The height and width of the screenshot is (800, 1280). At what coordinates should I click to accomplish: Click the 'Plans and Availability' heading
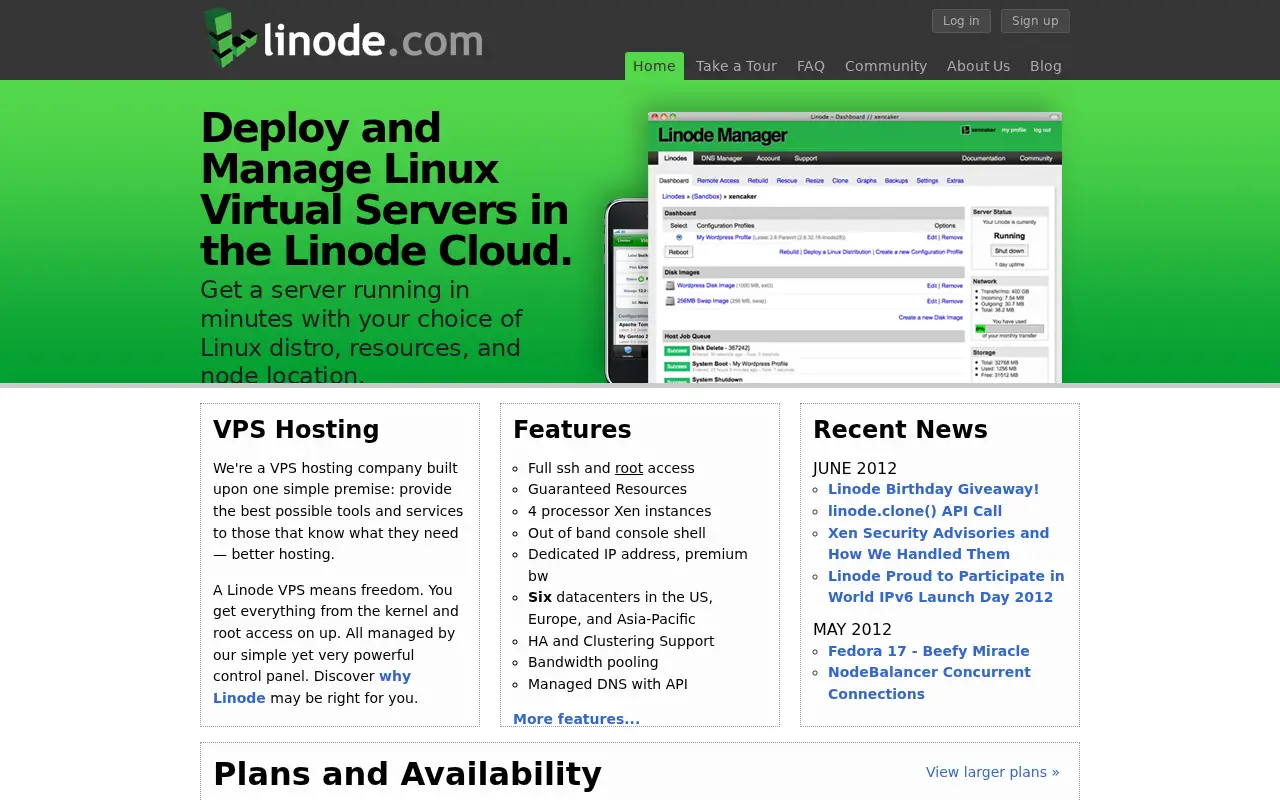point(407,774)
